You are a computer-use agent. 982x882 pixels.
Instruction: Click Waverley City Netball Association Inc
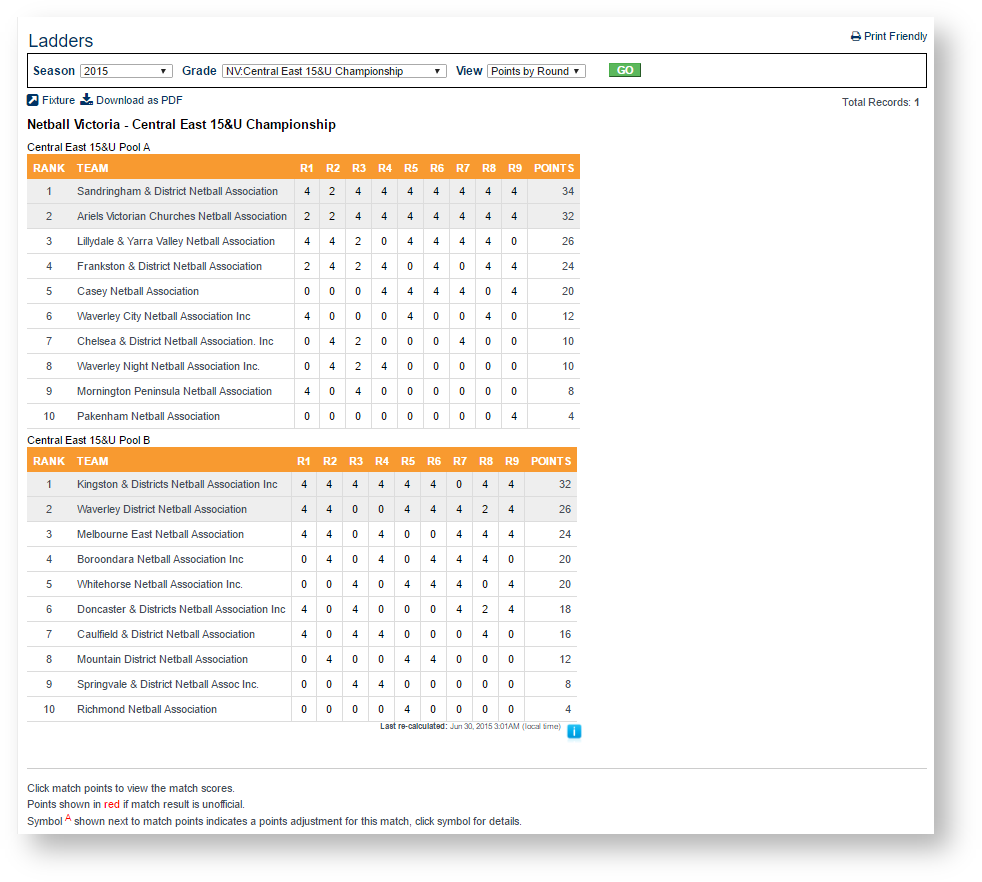[163, 316]
